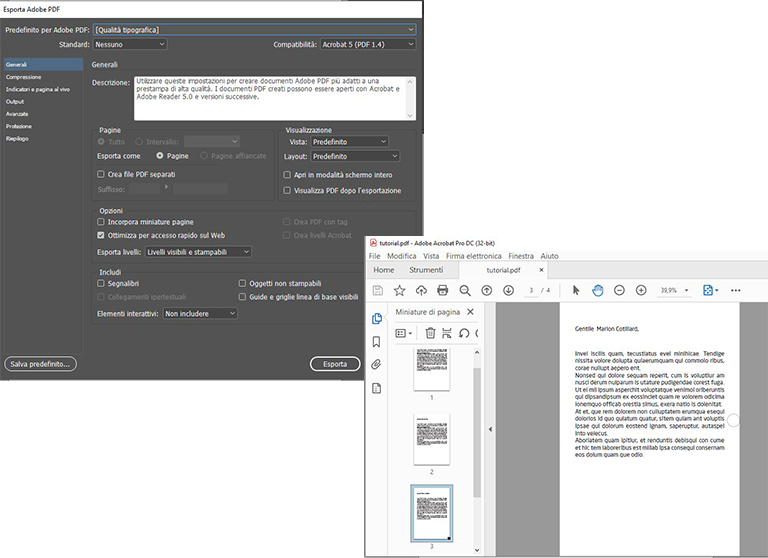This screenshot has height=558, width=768.
Task: Select the Protezione section
Action: coord(19,126)
